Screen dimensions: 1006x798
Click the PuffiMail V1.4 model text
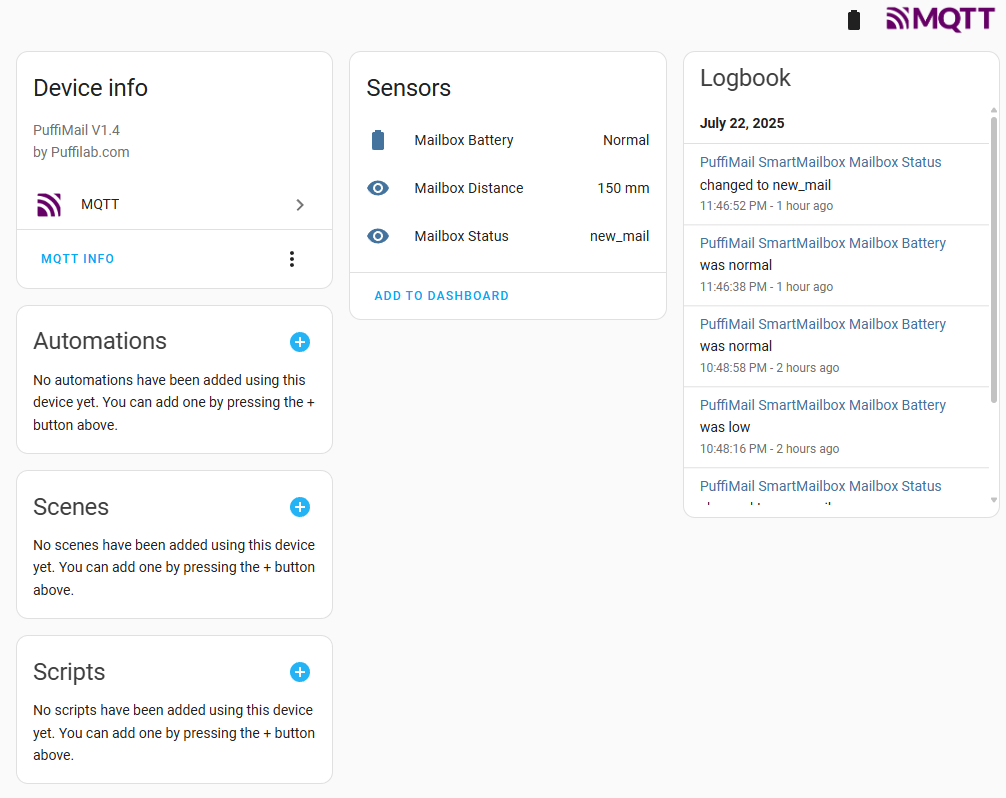76,130
